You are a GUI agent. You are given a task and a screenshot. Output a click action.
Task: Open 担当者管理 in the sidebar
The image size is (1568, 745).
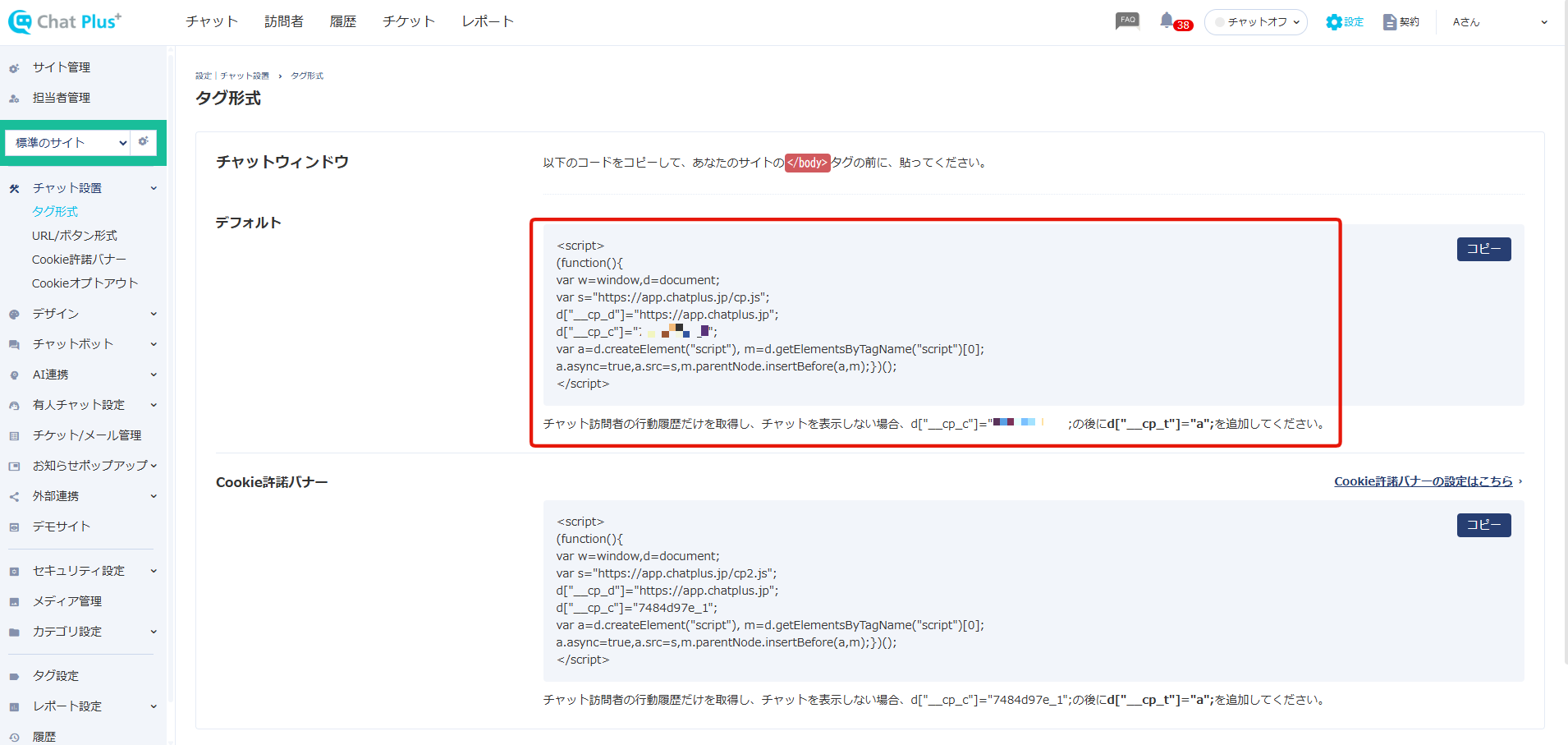(x=62, y=98)
